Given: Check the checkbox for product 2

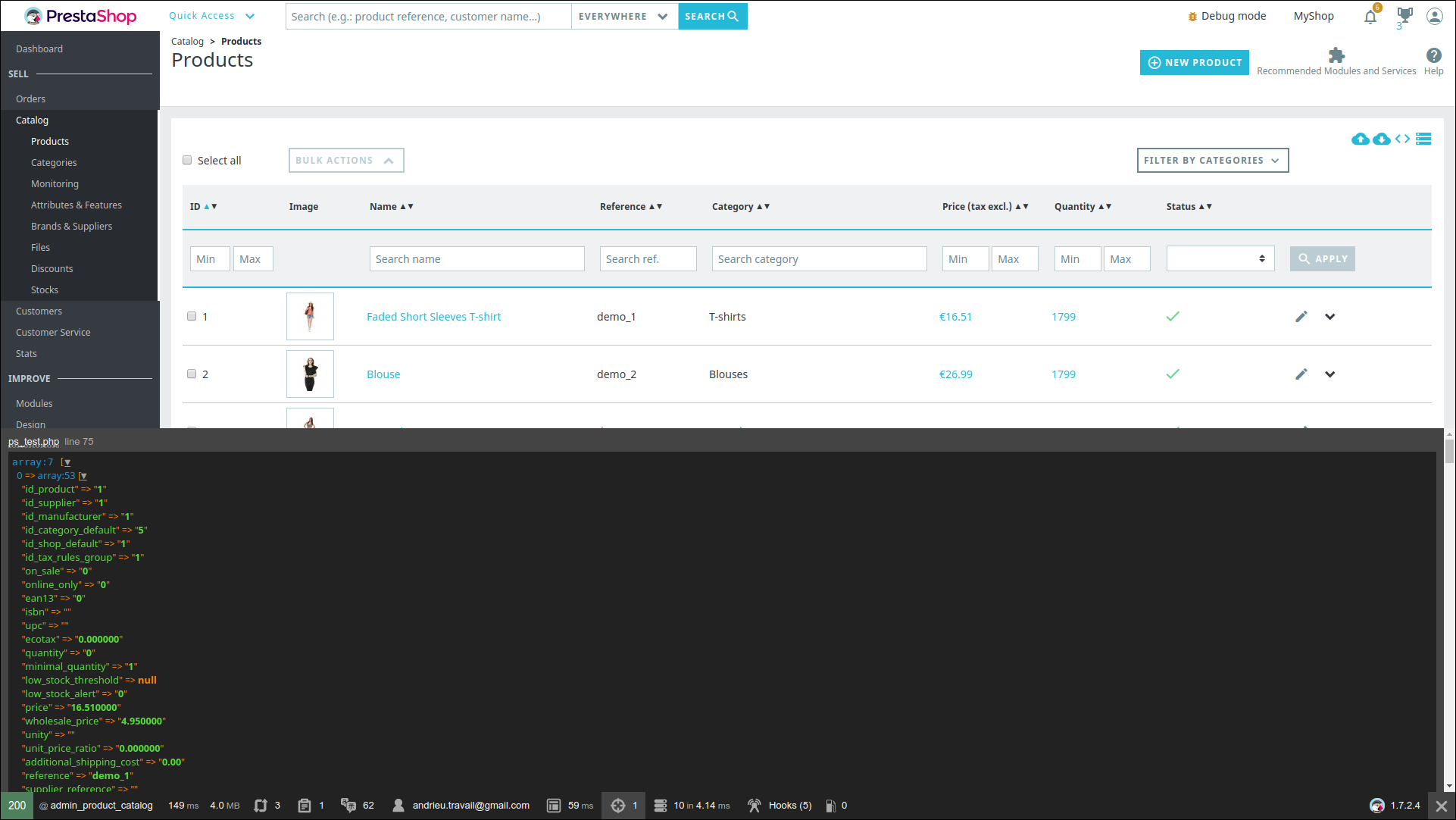Looking at the screenshot, I should 192,374.
